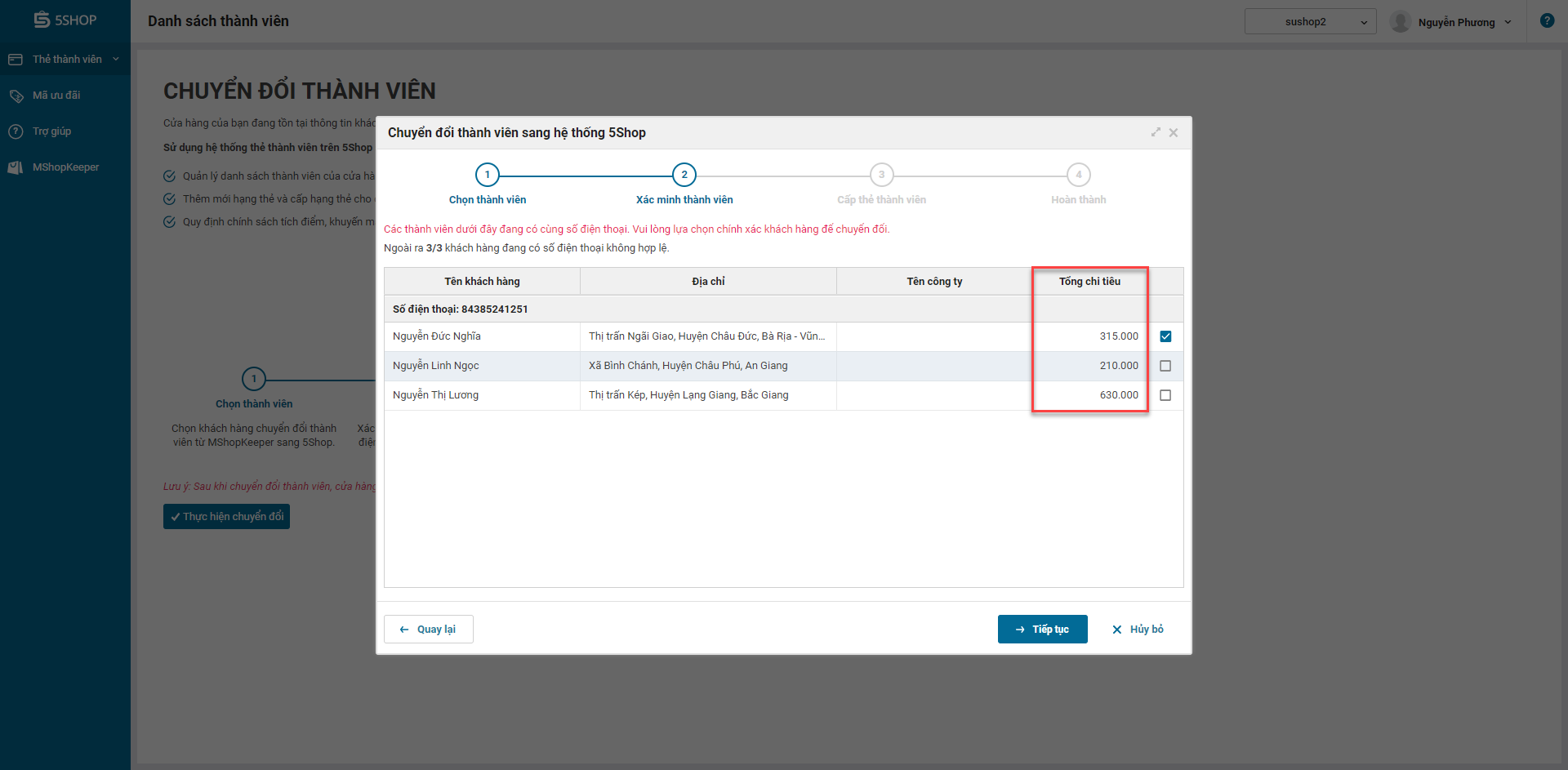
Task: Maximize the conversion dialog with expand icon
Action: [1156, 132]
